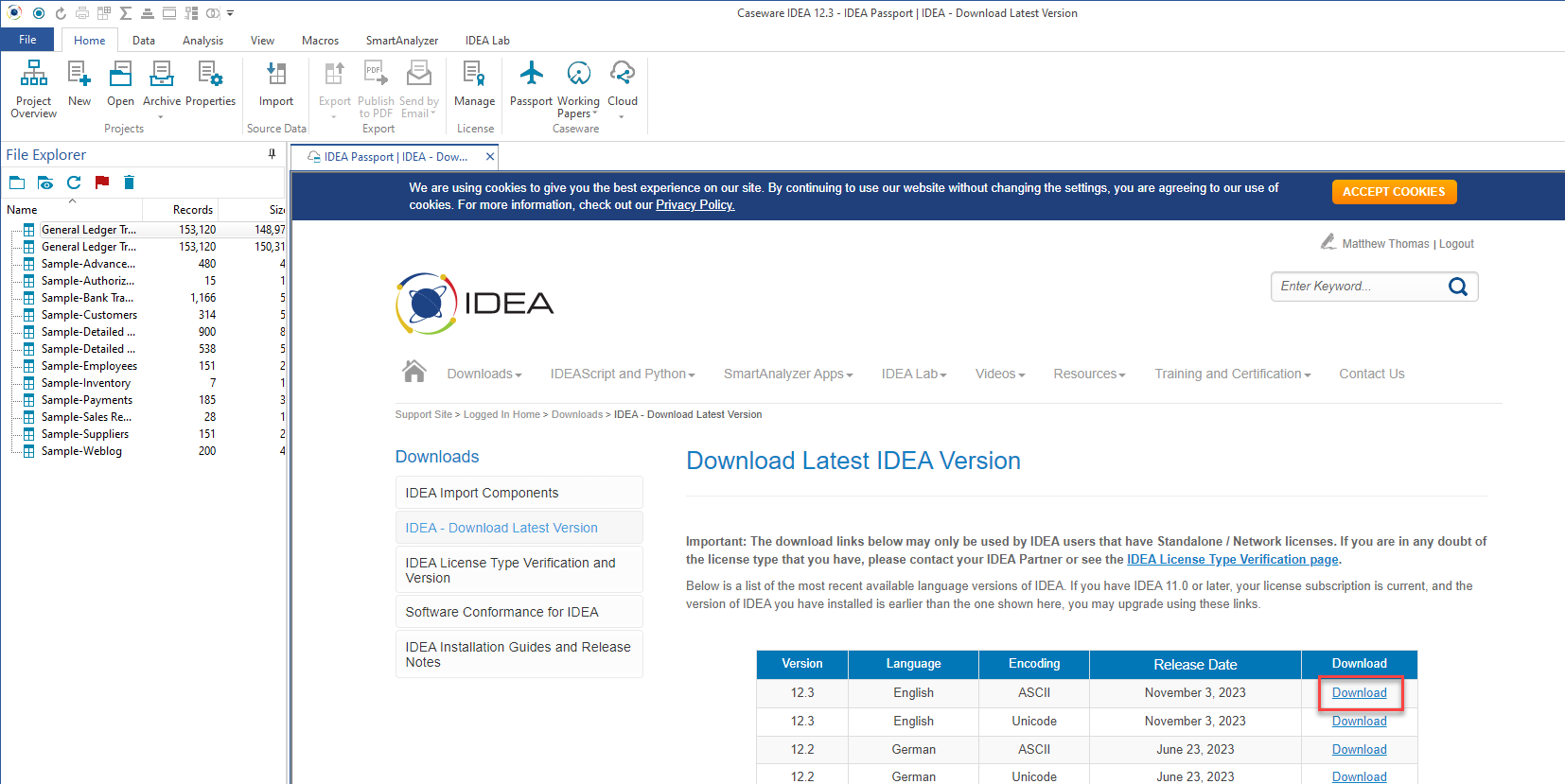Download version 12.3 English Unicode
Image resolution: width=1565 pixels, height=784 pixels.
[x=1360, y=722]
